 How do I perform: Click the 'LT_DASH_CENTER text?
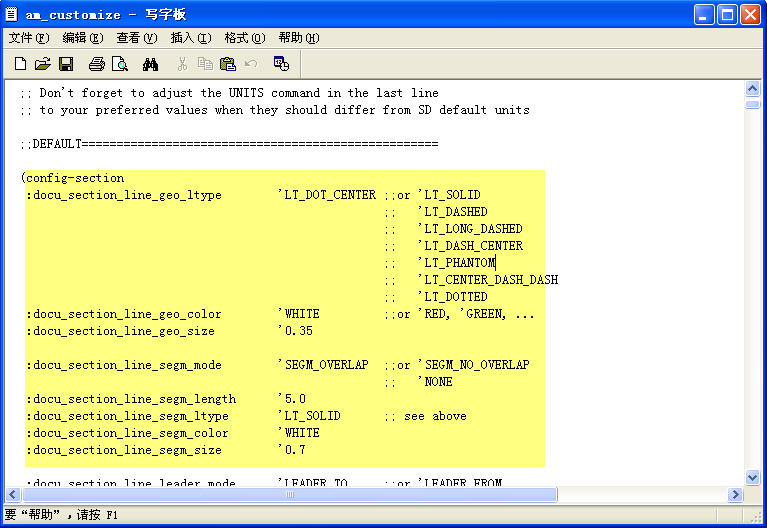tap(470, 246)
